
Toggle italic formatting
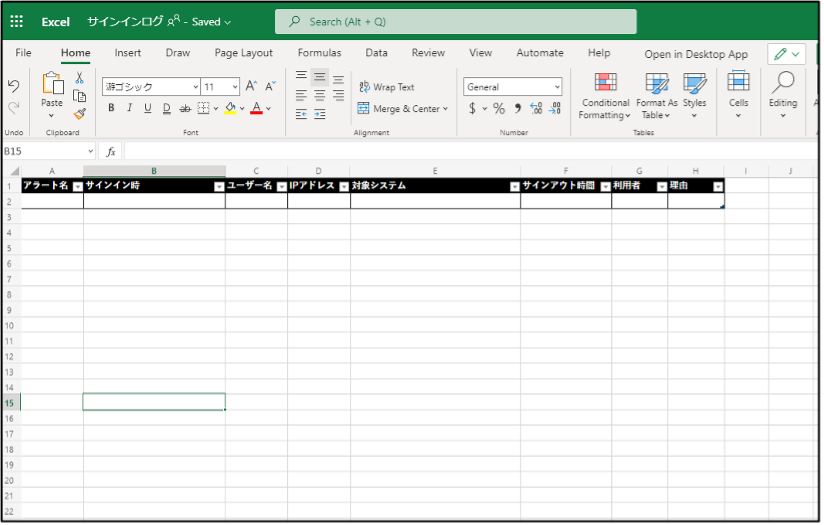(129, 108)
